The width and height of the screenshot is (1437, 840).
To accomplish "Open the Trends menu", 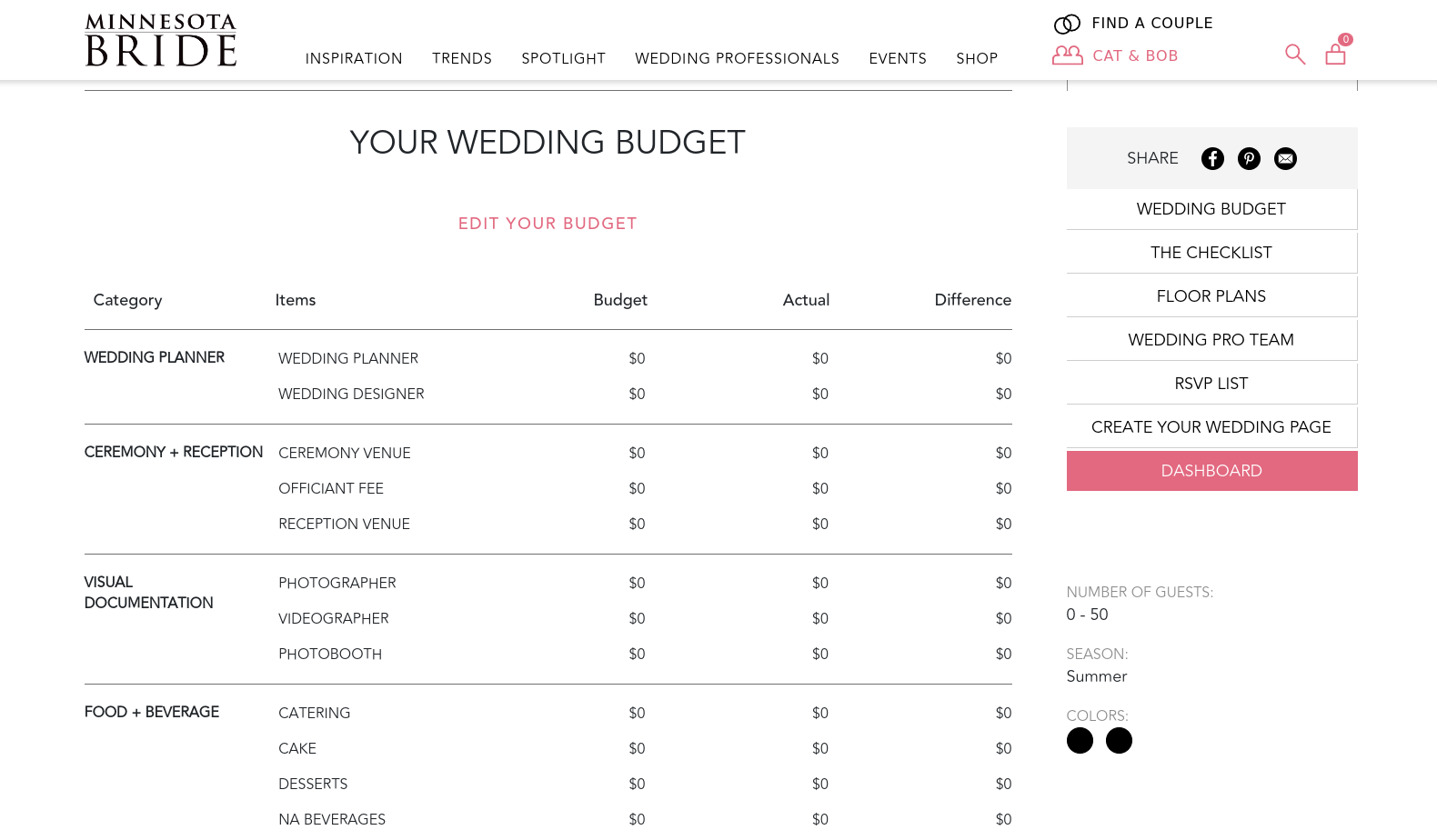I will pyautogui.click(x=462, y=58).
